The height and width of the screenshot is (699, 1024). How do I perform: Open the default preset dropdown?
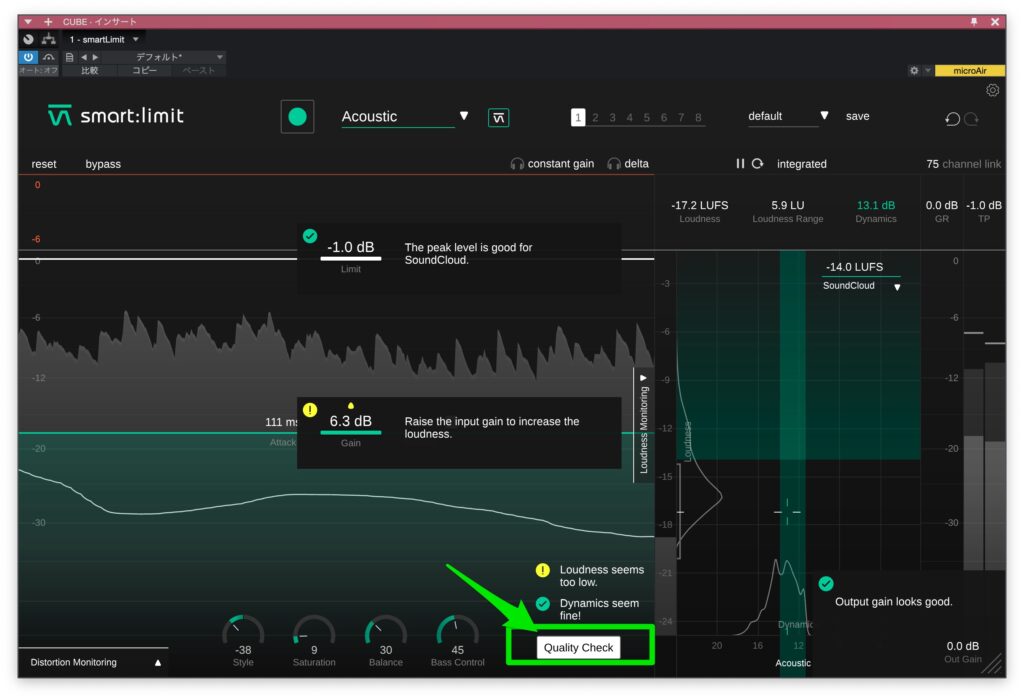pos(824,116)
